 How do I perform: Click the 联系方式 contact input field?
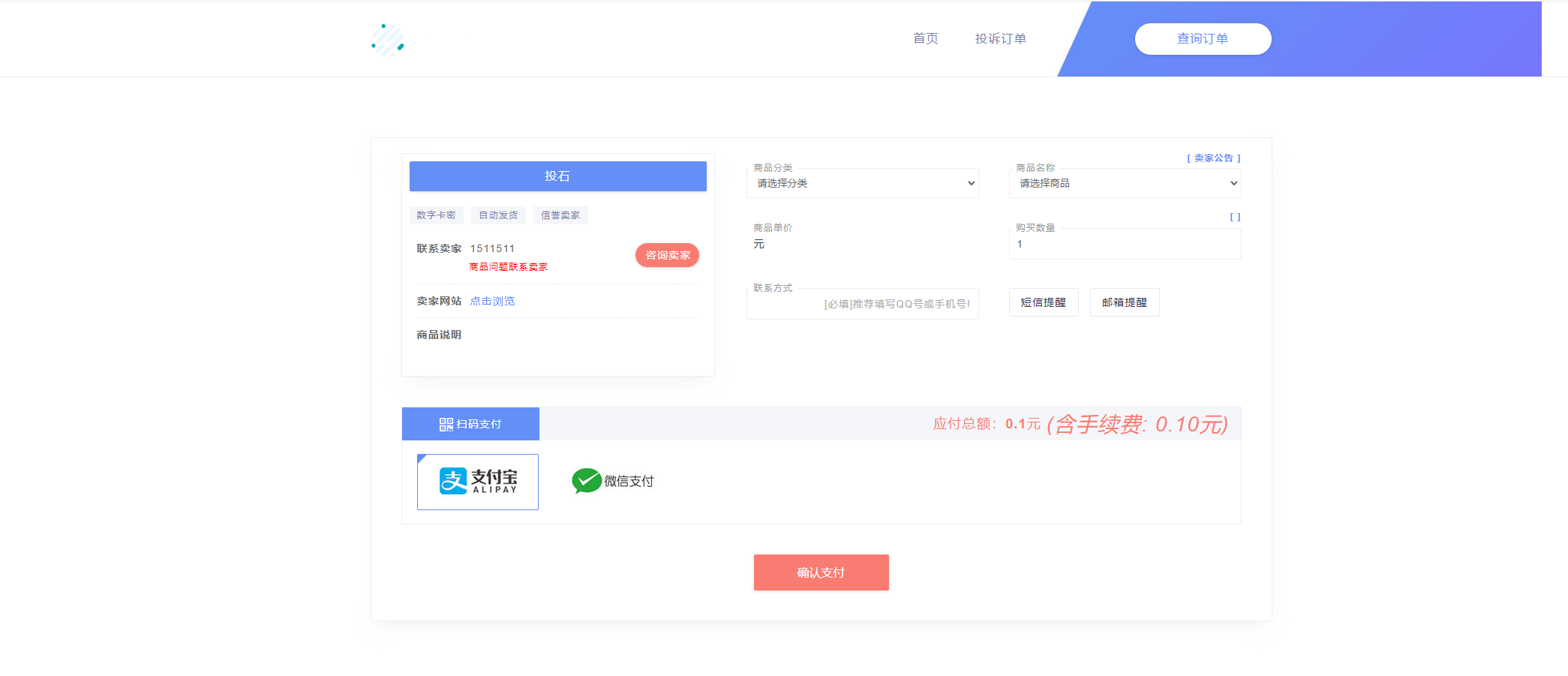[862, 304]
